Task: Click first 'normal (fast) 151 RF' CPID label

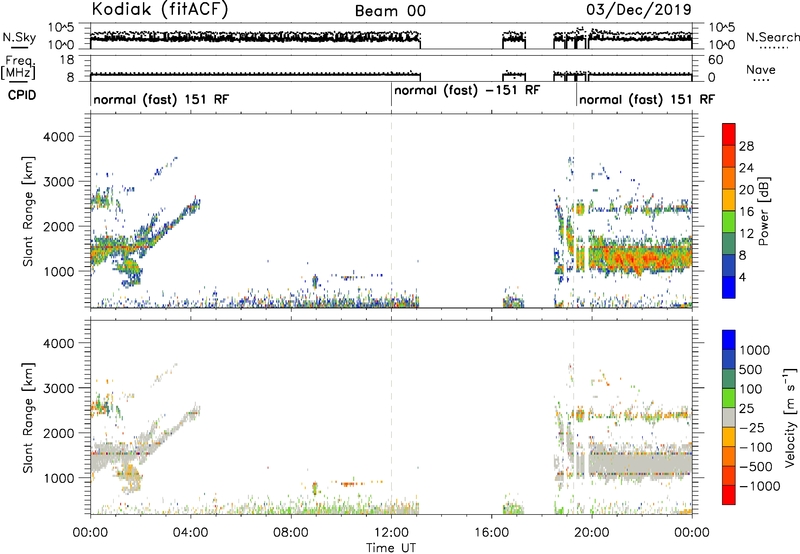Action: tap(161, 99)
